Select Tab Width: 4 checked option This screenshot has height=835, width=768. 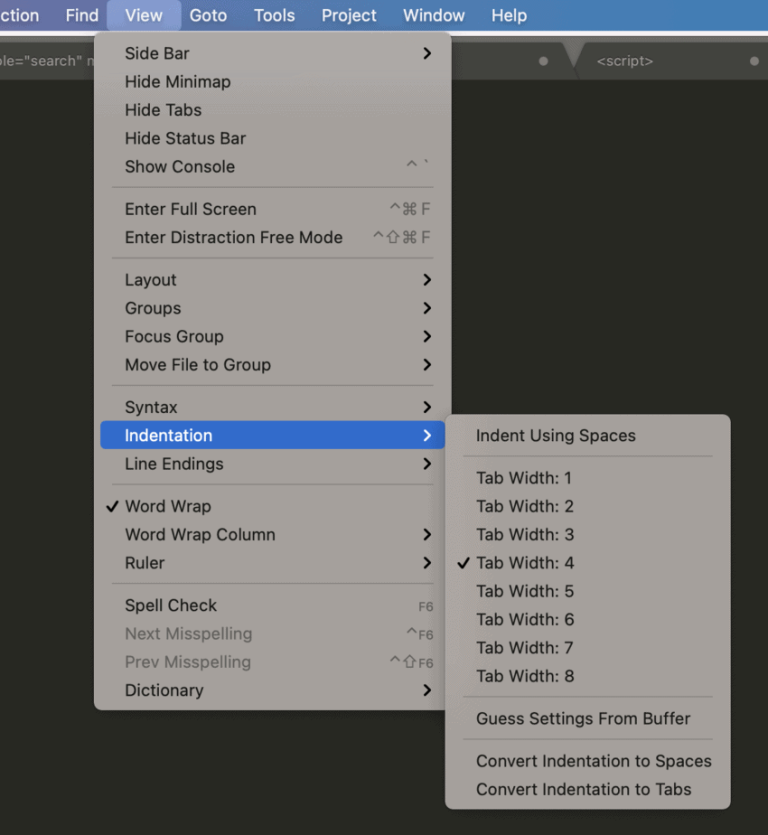click(525, 563)
